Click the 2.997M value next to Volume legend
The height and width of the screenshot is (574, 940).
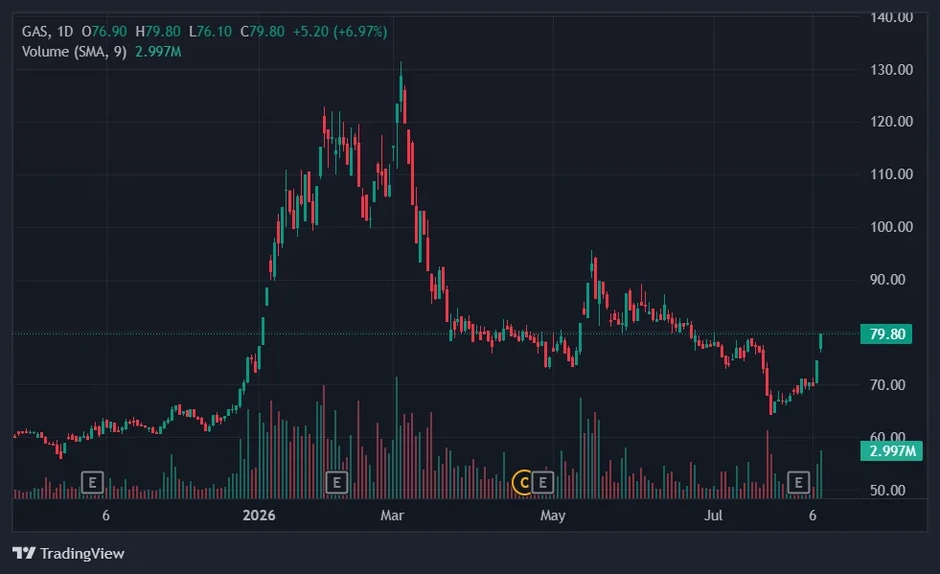pos(158,52)
